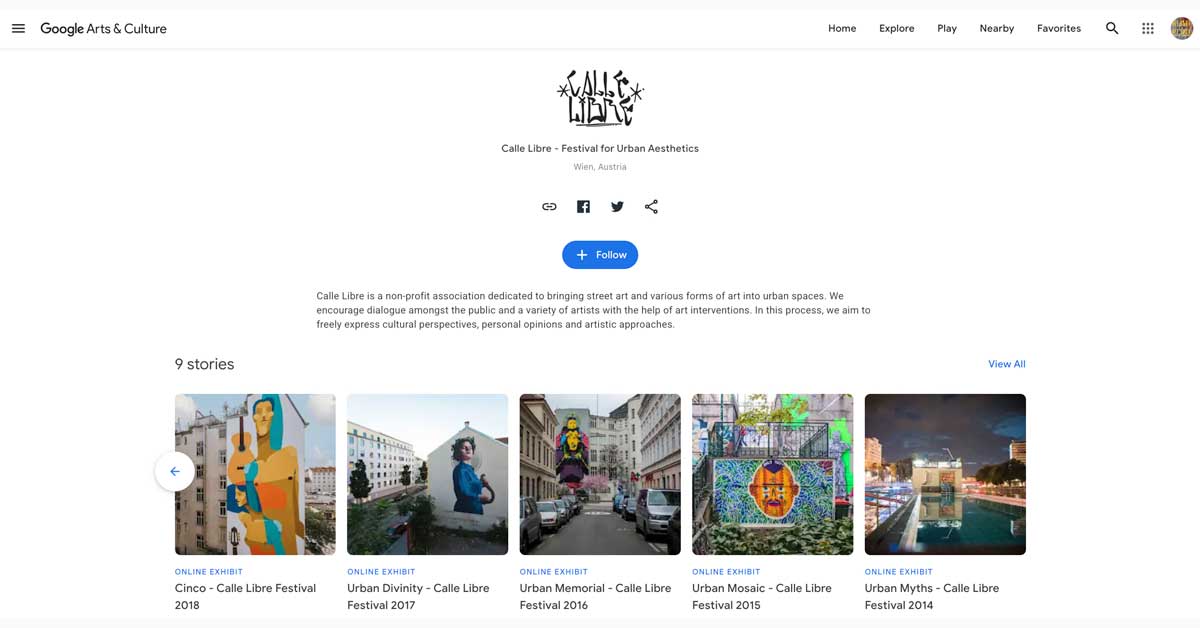
Task: Open the Explore menu item
Action: click(897, 28)
